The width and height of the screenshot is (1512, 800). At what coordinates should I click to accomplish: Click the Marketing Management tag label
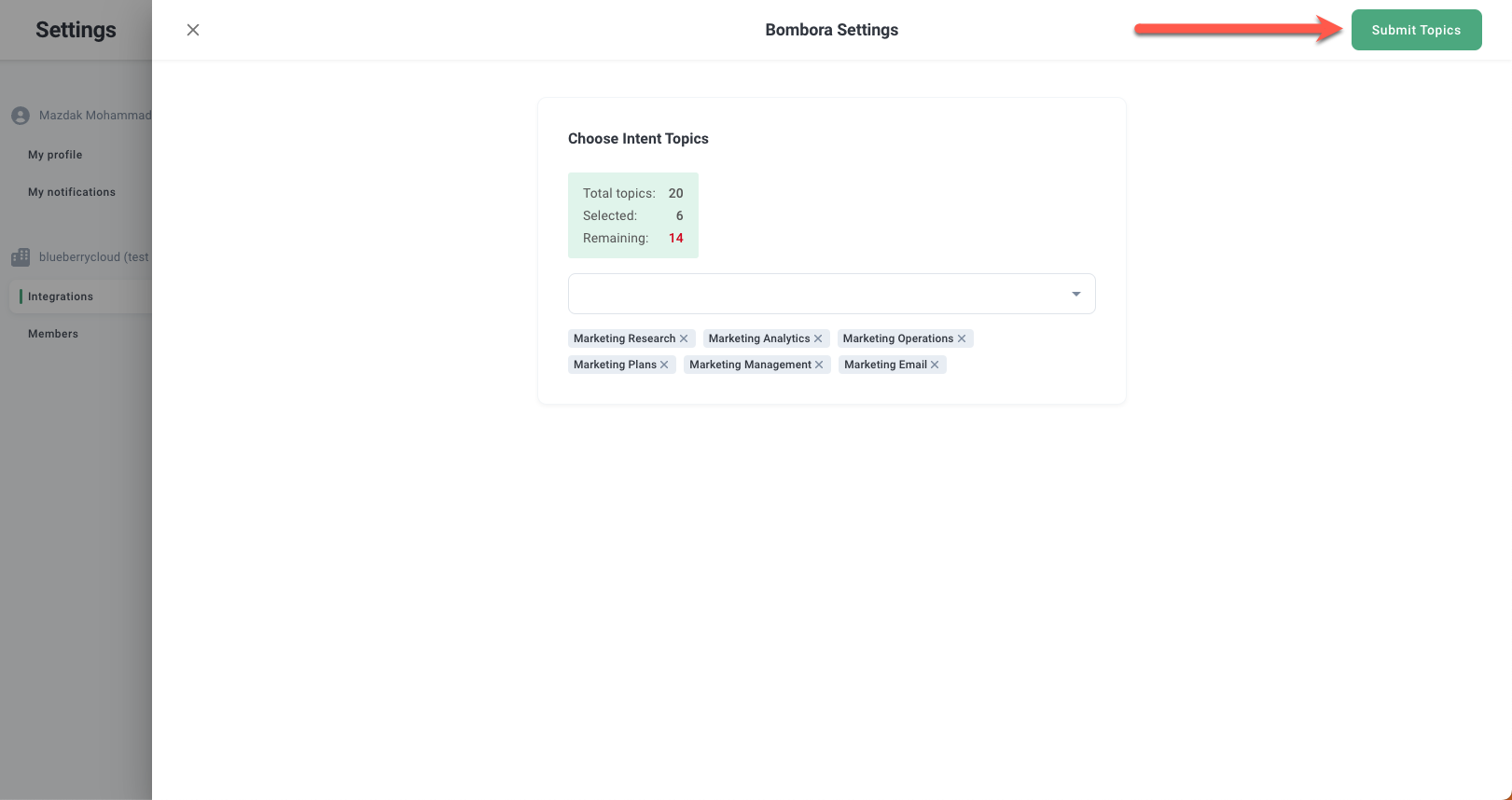[x=750, y=365]
